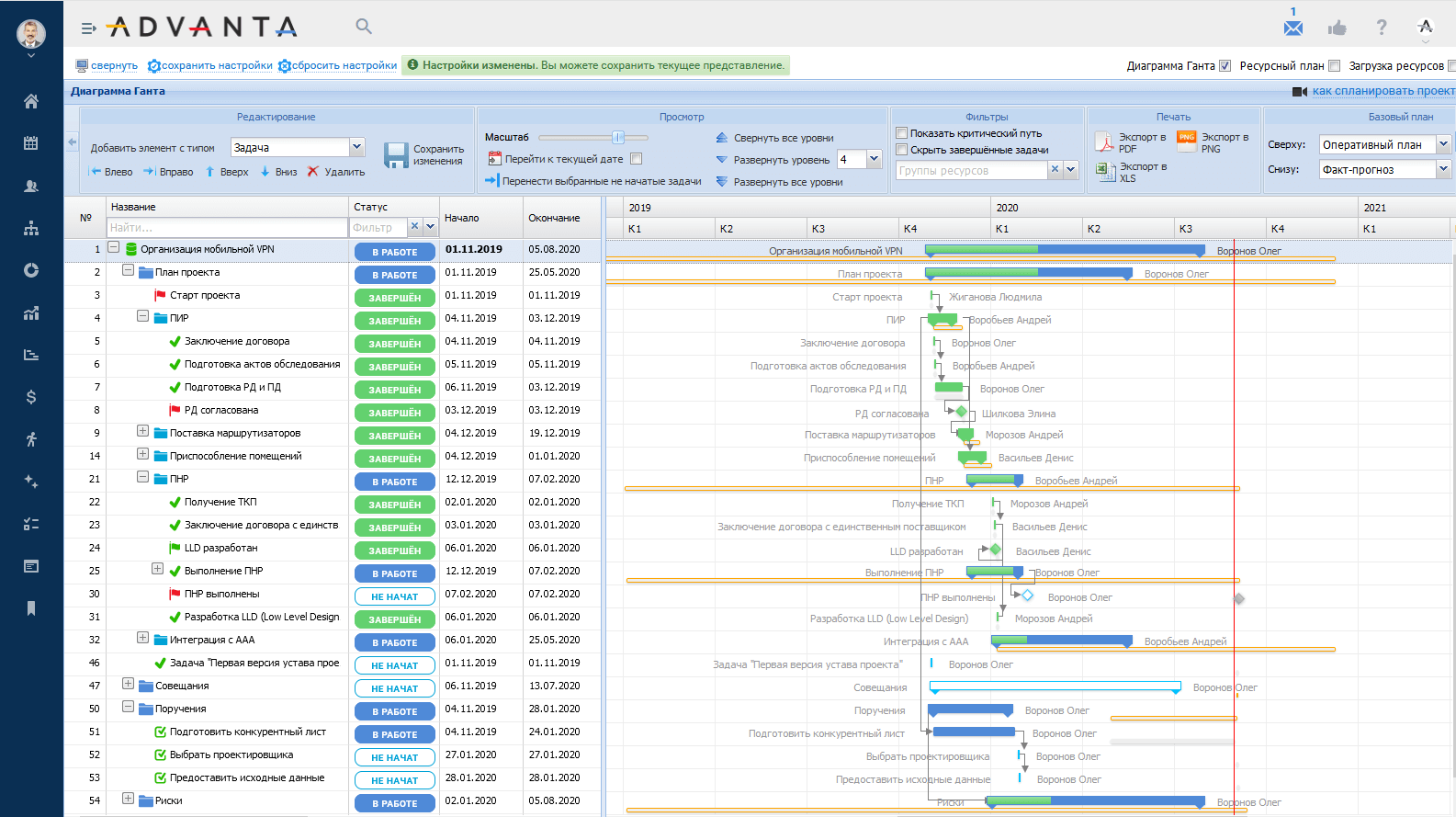Open the mail notifications envelope icon
1456x817 pixels.
click(x=1292, y=28)
